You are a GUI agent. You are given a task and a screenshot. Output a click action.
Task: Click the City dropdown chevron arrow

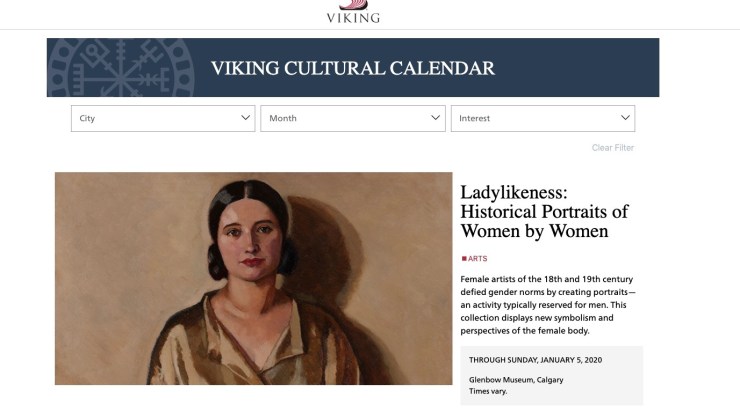pos(247,118)
